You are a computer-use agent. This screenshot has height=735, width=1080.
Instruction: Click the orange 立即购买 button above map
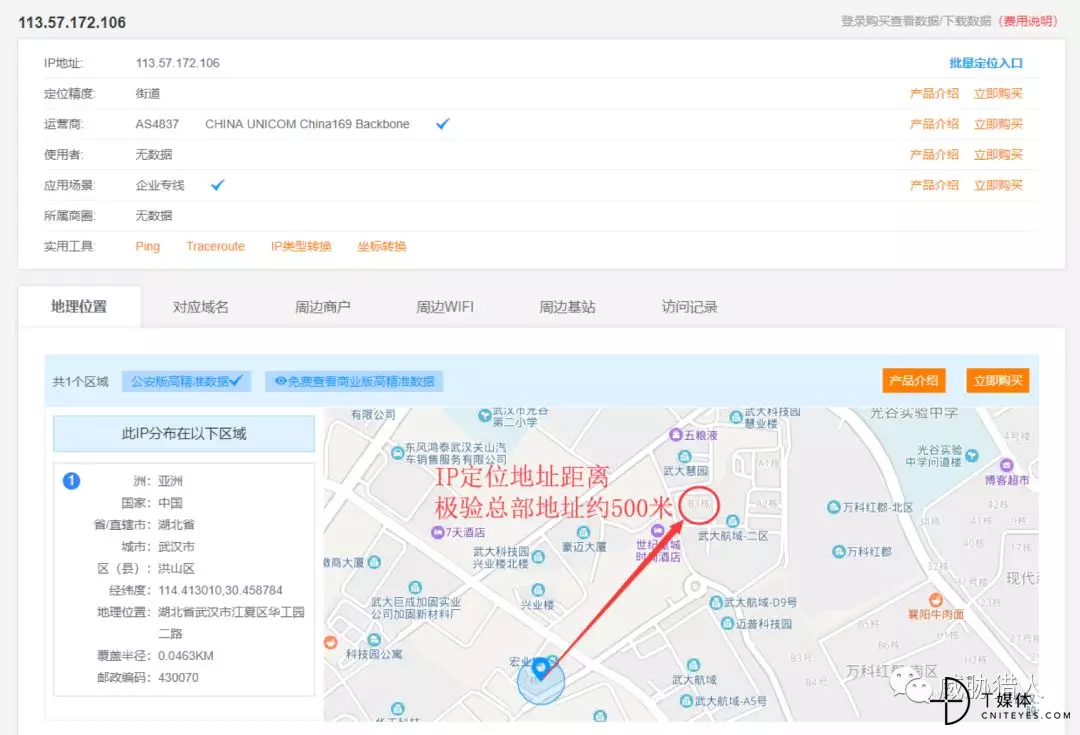998,380
